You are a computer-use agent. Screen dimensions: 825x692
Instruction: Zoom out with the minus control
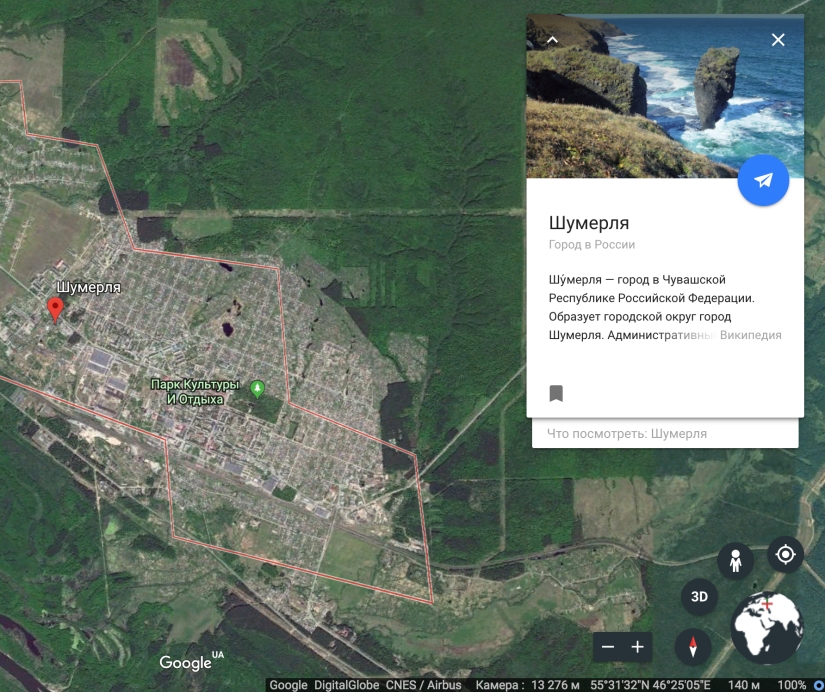coord(609,646)
